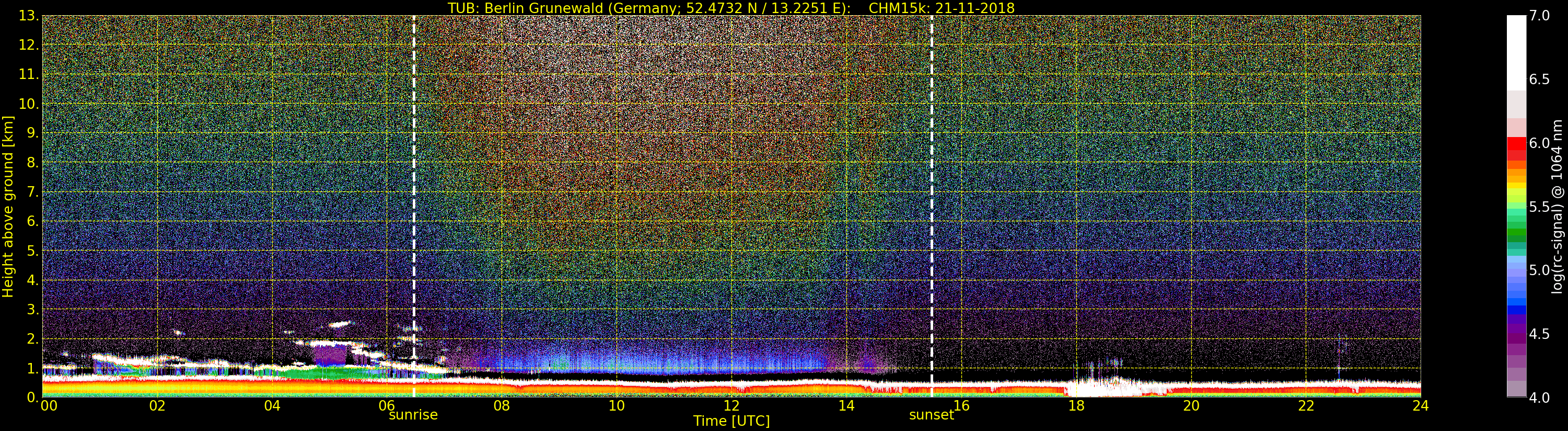Click the "Time [UTC]" axis label
The width and height of the screenshot is (1568, 431).
731,421
